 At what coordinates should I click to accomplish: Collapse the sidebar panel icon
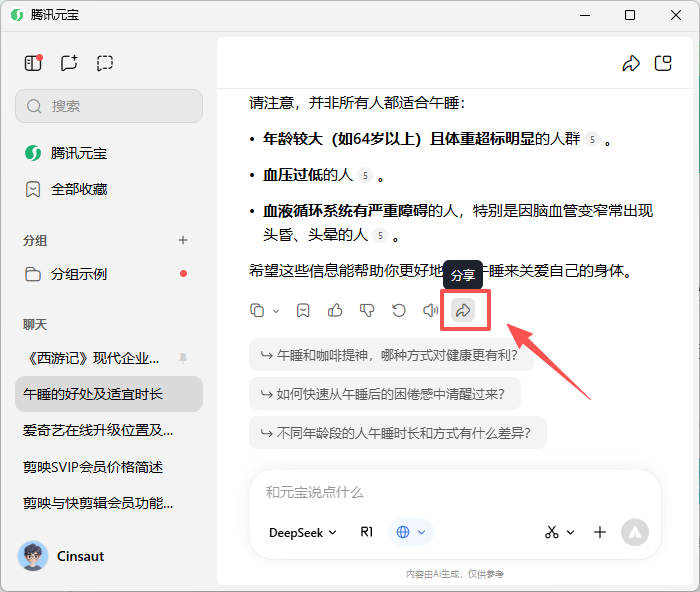(x=33, y=63)
